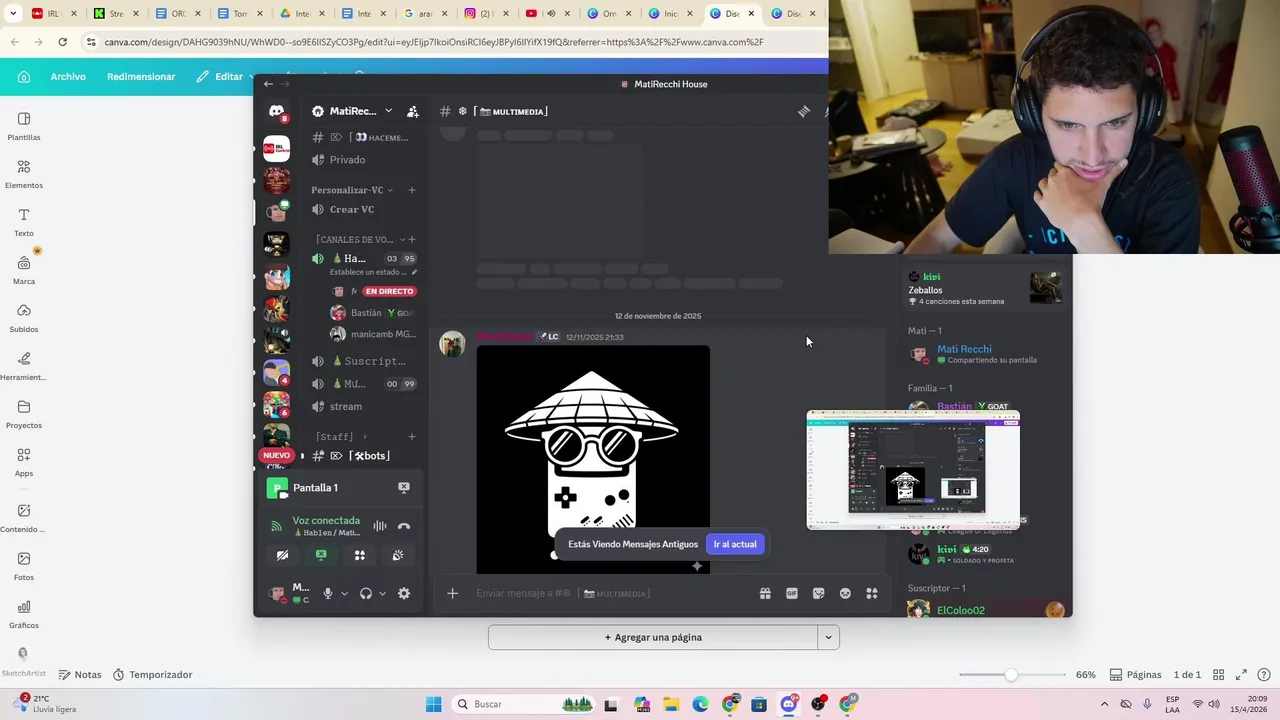Open Discord from Windows taskbar
The height and width of the screenshot is (720, 1280).
point(788,704)
